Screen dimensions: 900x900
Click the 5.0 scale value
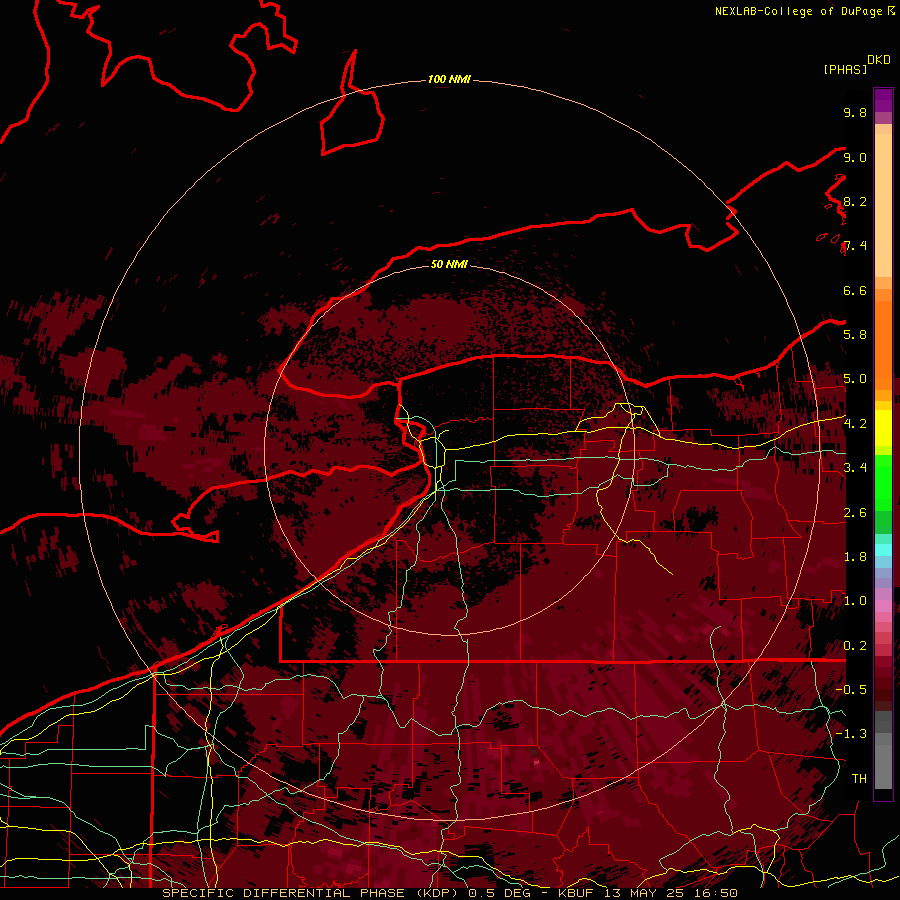(855, 379)
